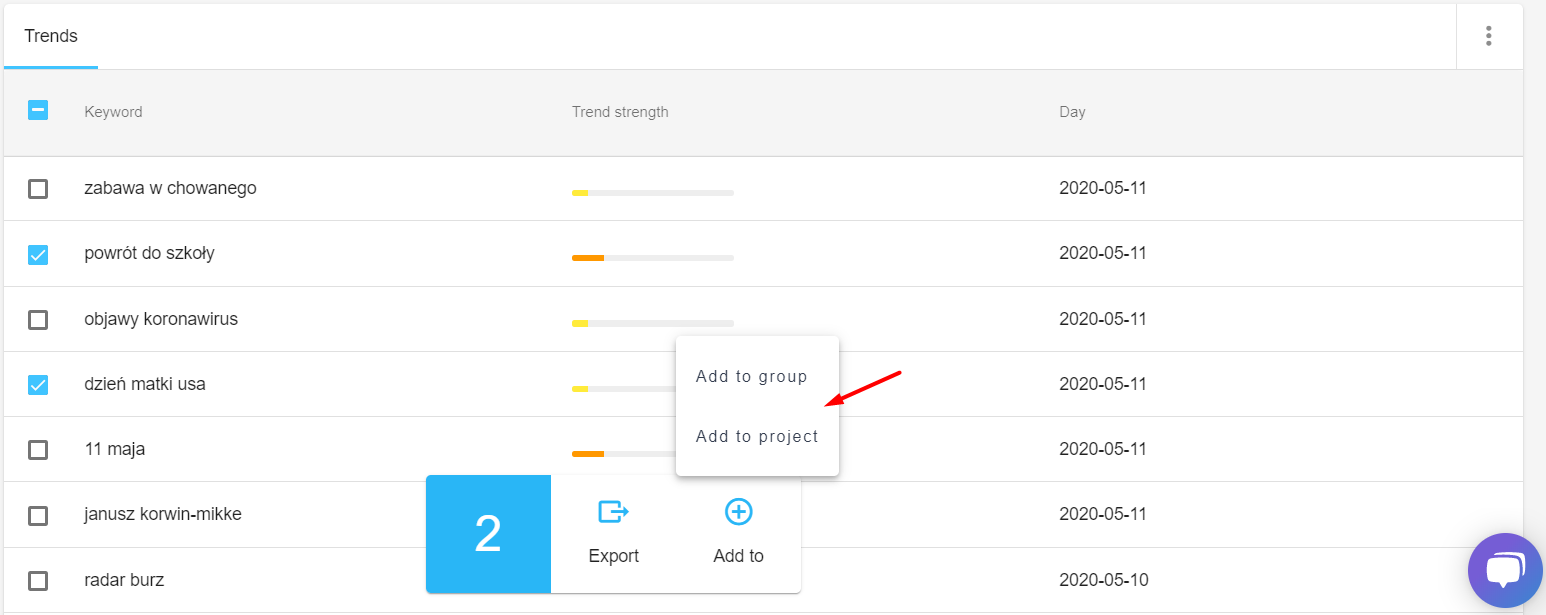Image resolution: width=1546 pixels, height=615 pixels.
Task: Click keyword text 11 maja
Action: point(114,450)
